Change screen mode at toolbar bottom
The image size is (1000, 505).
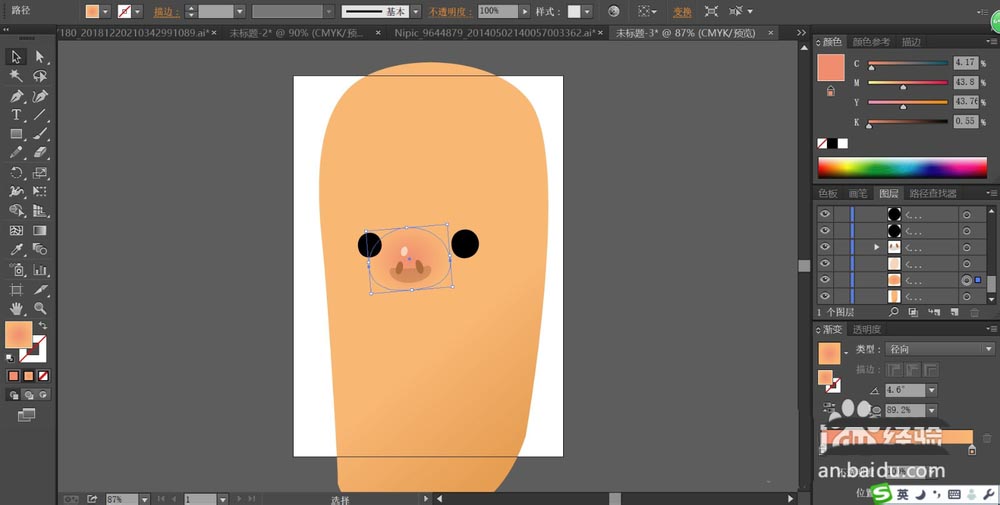tap(26, 415)
